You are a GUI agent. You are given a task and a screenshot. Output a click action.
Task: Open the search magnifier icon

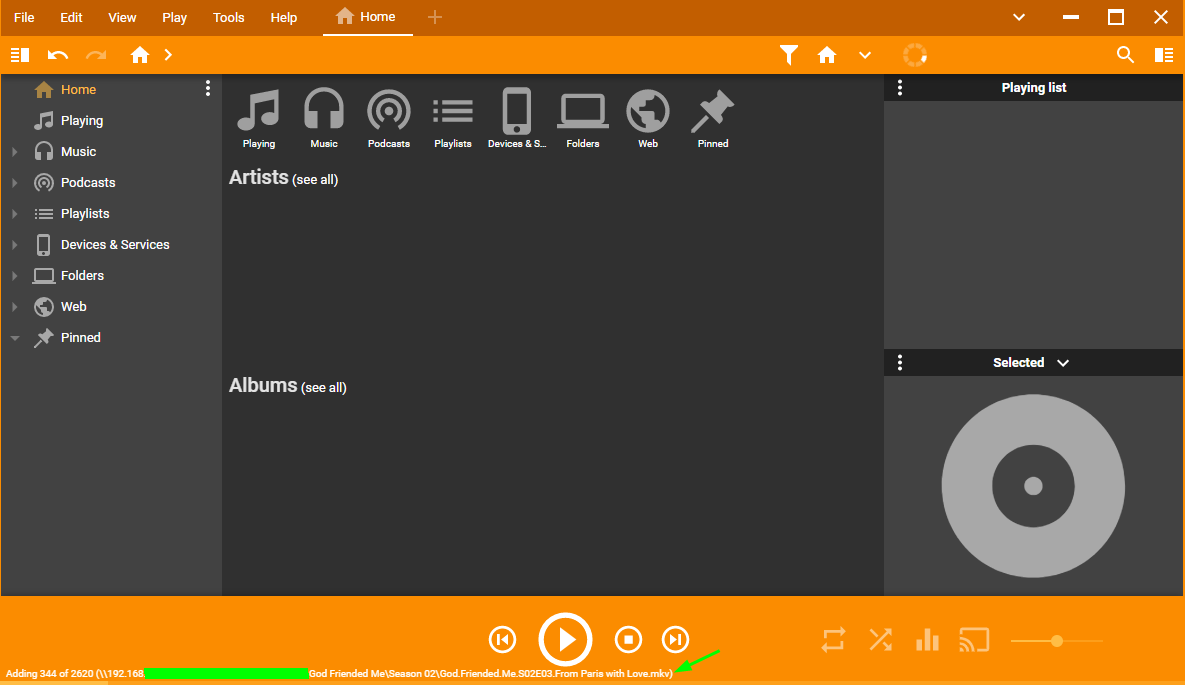(x=1125, y=55)
